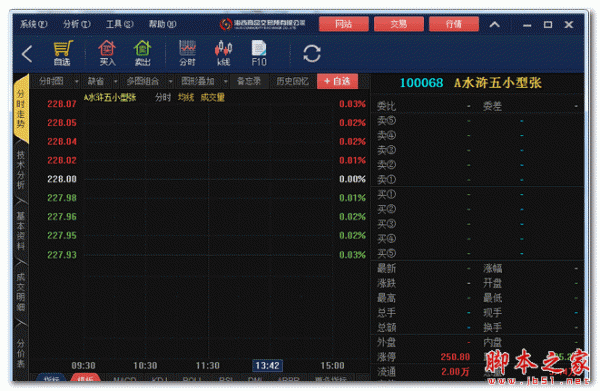Select the 分价表 side tab
This screenshot has width=600, height=391.
[21, 353]
